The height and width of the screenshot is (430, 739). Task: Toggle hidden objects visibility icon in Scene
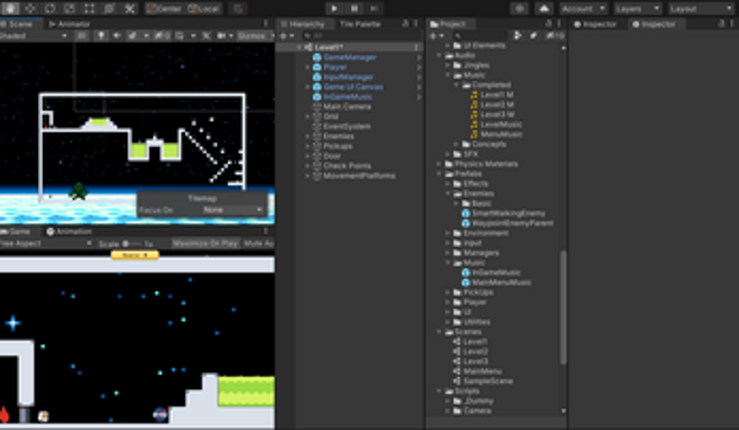tap(162, 36)
